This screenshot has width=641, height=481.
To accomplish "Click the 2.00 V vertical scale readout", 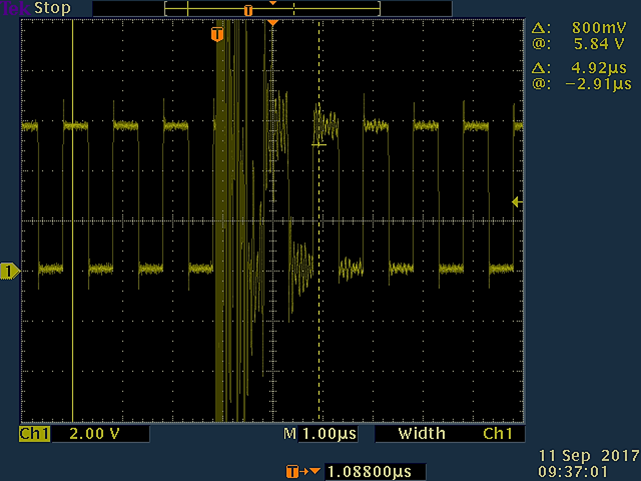I will click(x=94, y=434).
